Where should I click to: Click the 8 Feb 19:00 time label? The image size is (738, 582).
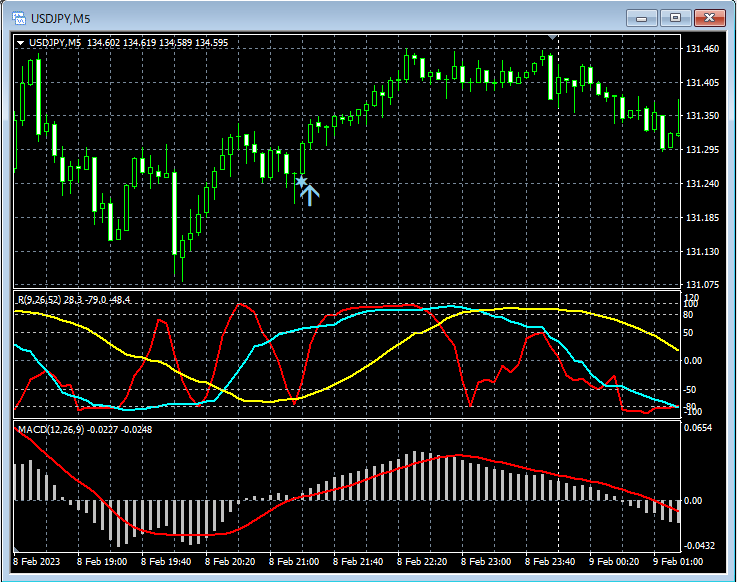coord(102,562)
